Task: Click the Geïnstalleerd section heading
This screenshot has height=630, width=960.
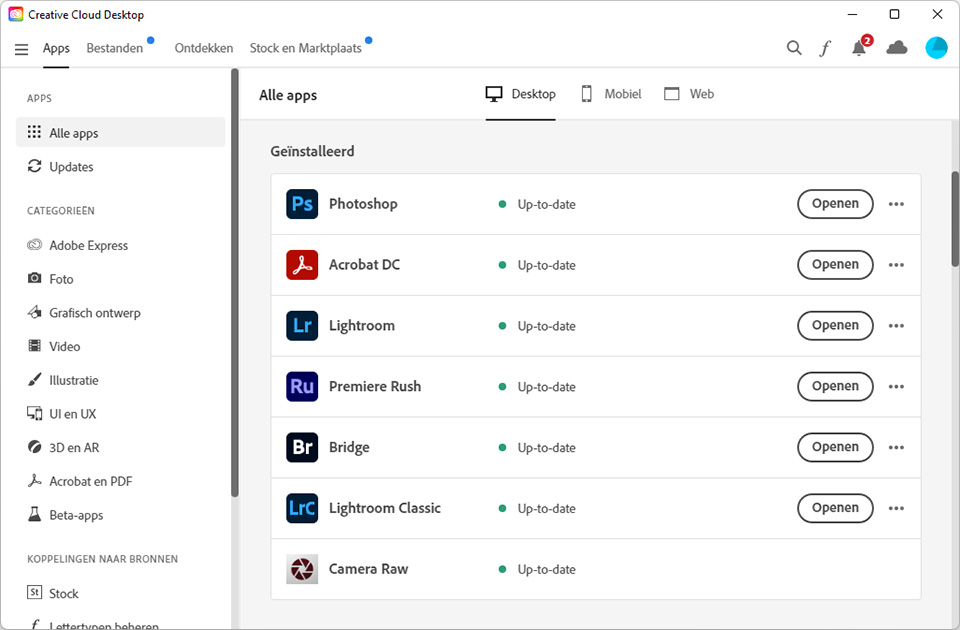Action: point(312,151)
